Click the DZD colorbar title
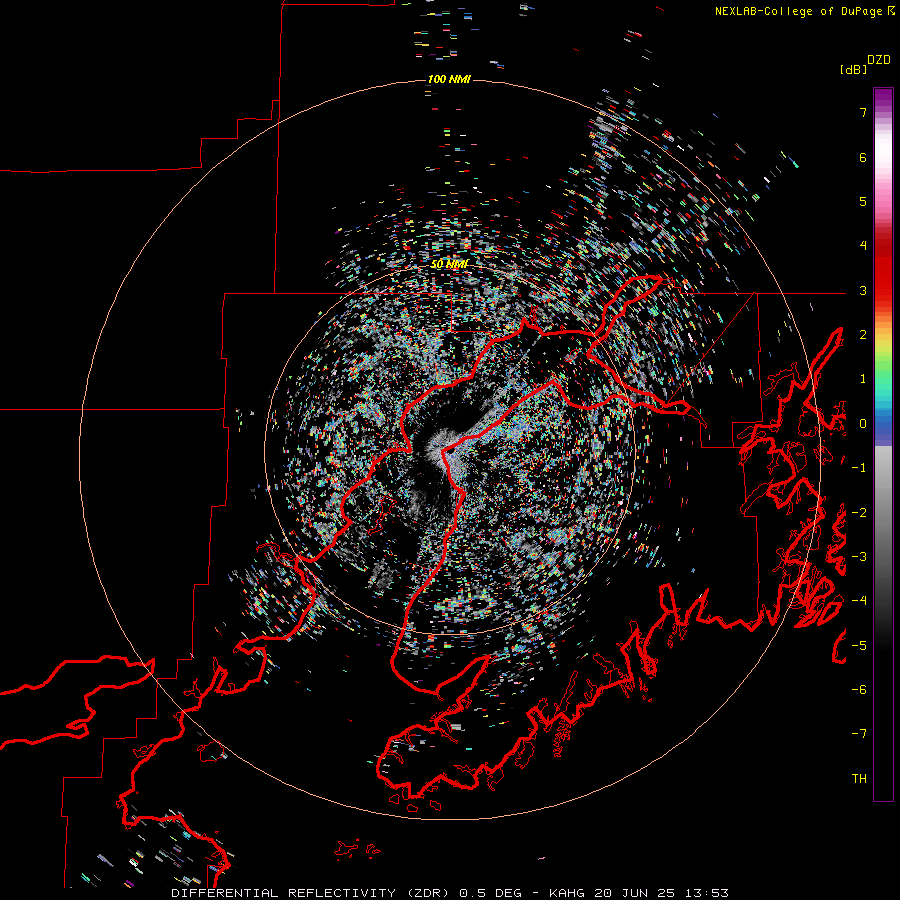 879,60
